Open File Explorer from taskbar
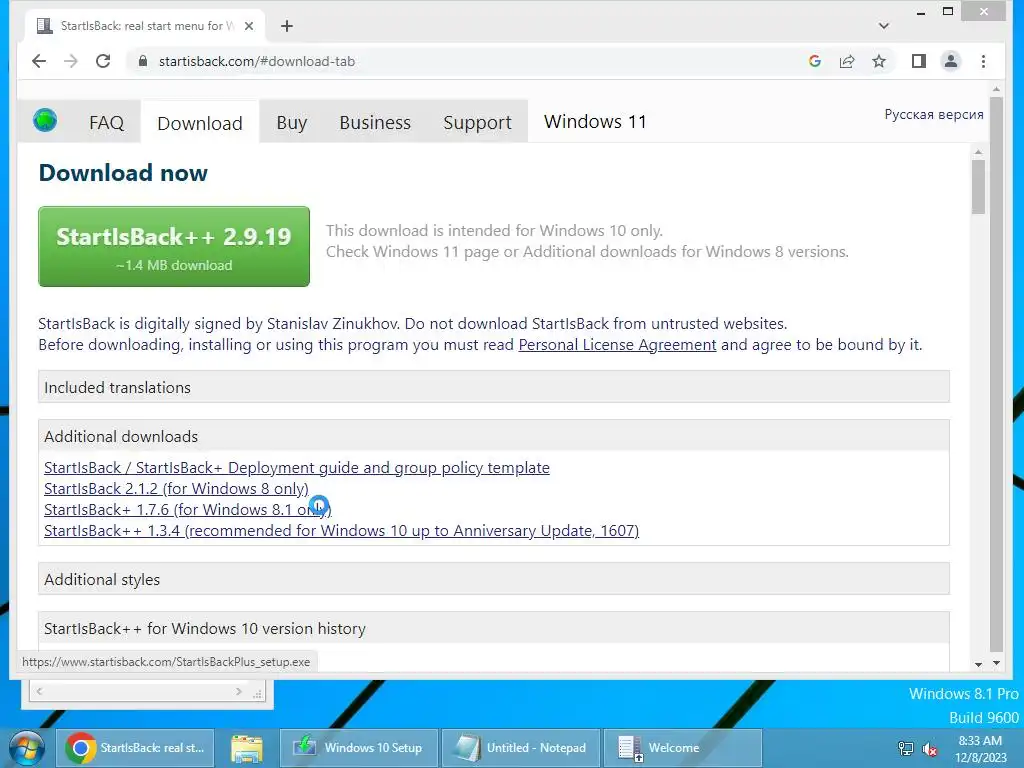Viewport: 1024px width, 768px height. pos(247,748)
